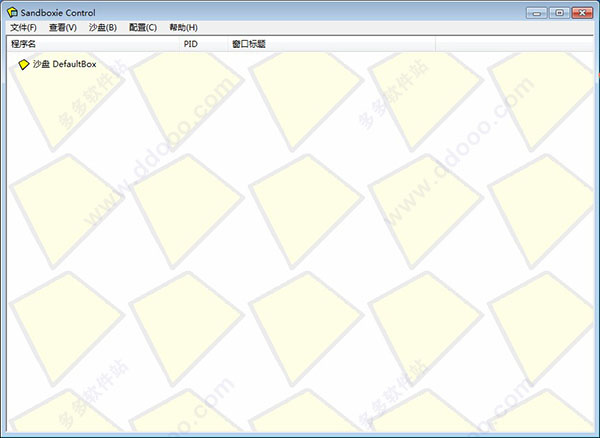This screenshot has width=600, height=438.
Task: Click the PID column header
Action: click(x=191, y=44)
